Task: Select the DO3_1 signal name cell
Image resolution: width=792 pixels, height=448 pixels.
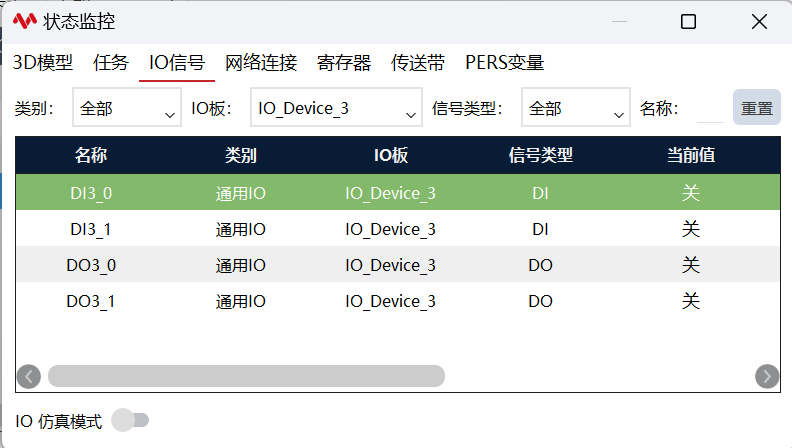Action: pos(91,302)
